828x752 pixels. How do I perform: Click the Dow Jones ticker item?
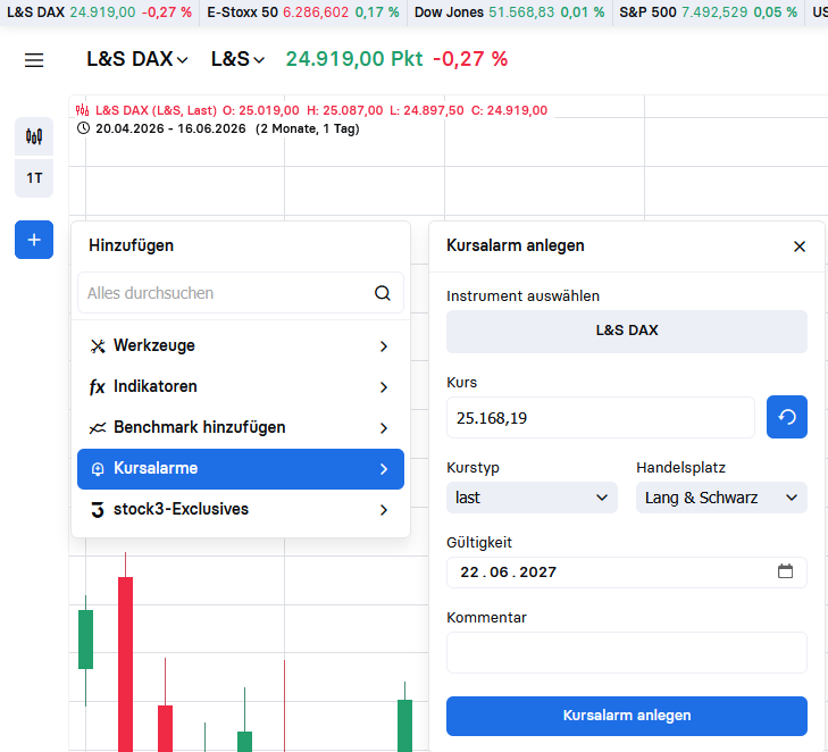510,12
